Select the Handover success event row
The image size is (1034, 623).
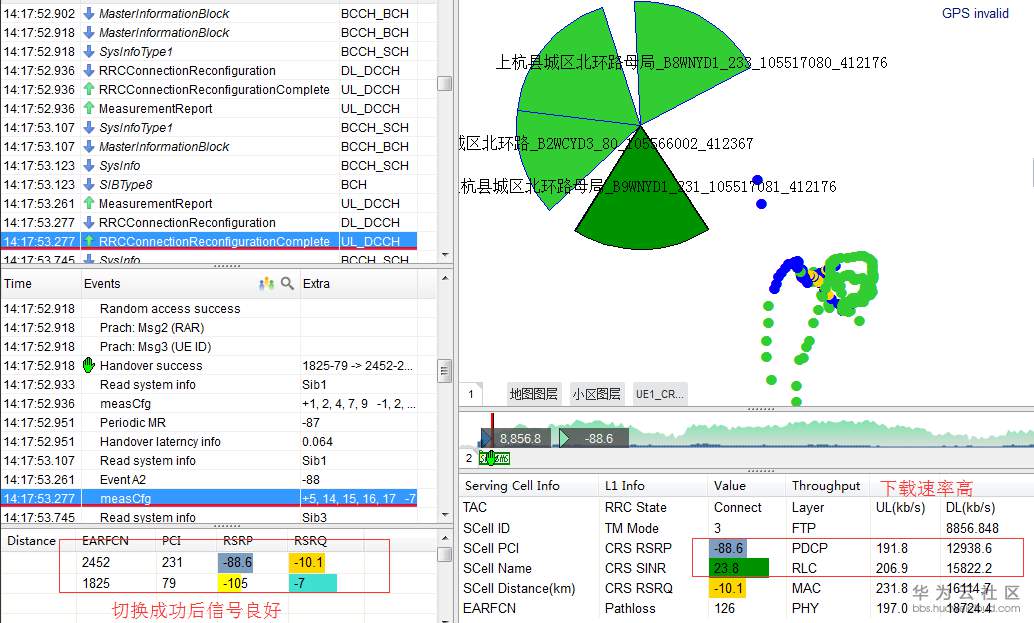(209, 365)
